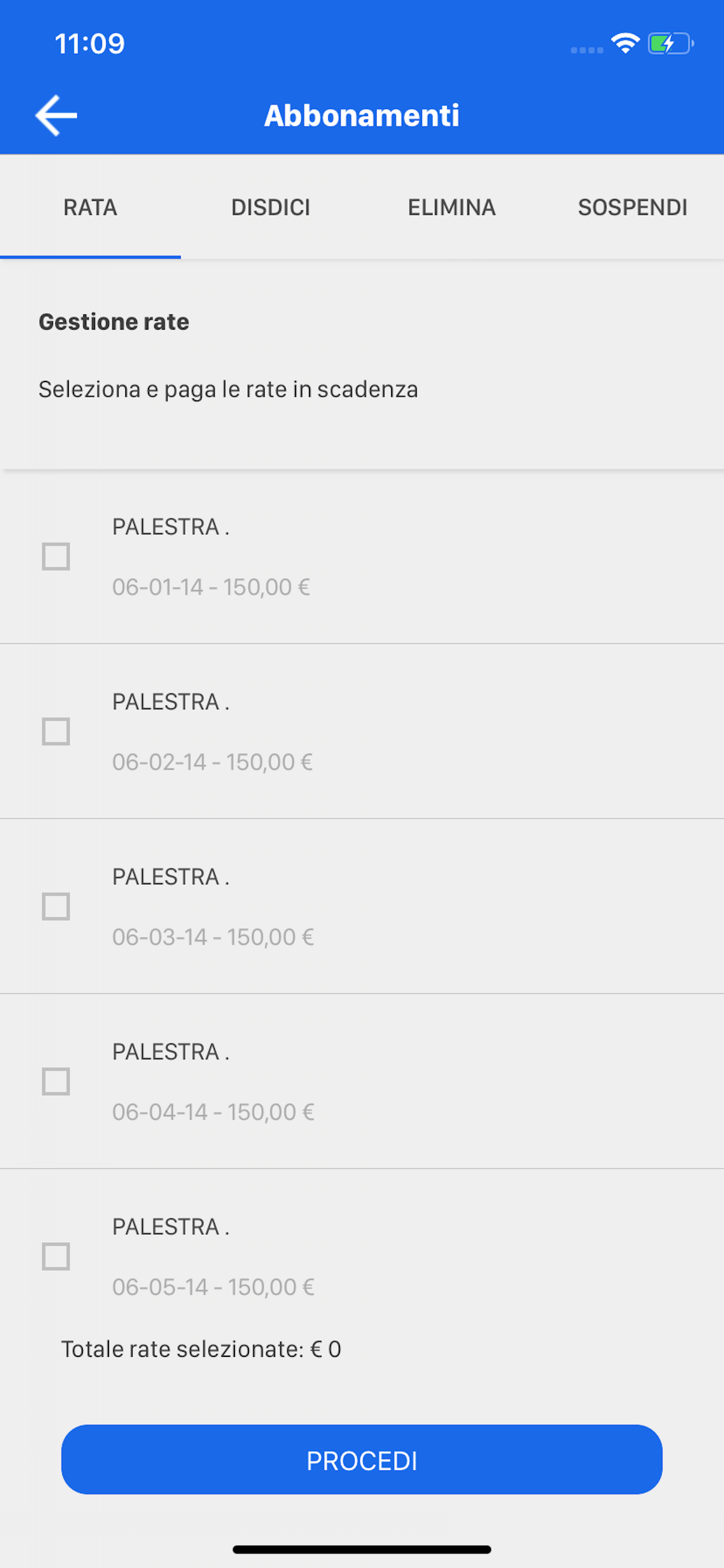Tap the home indicator bar

[361, 1549]
